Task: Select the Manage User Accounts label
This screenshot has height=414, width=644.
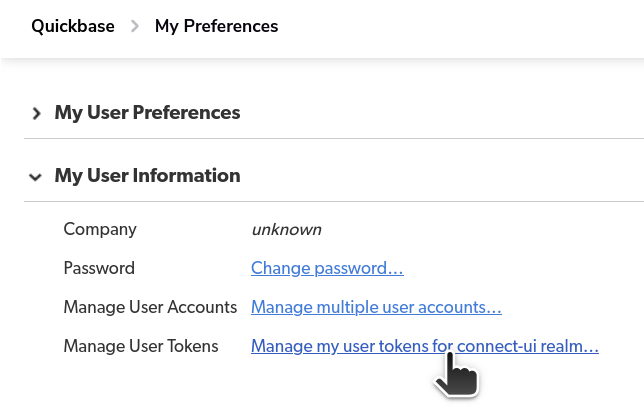Action: (x=150, y=307)
